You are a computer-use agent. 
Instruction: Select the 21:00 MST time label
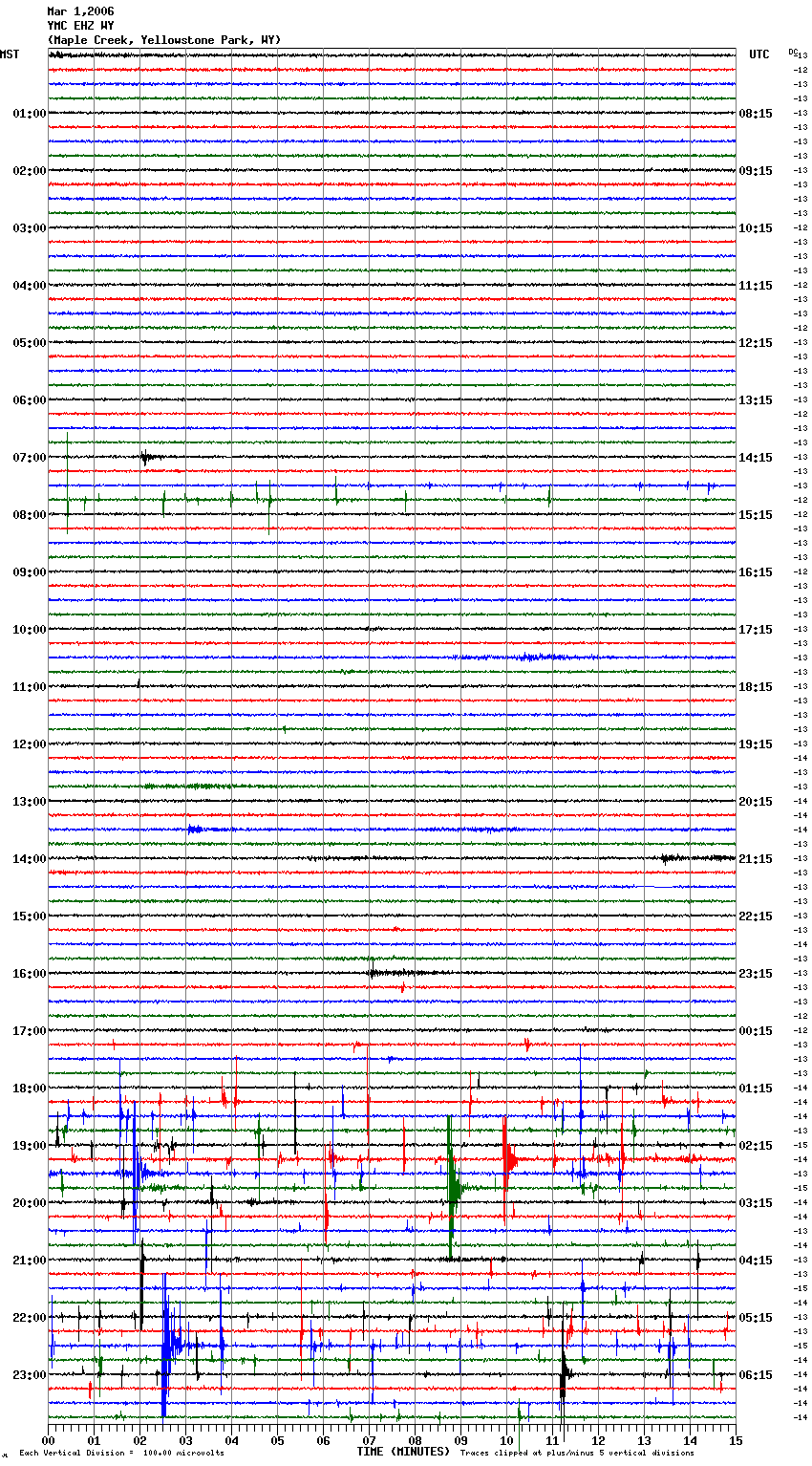click(30, 1261)
